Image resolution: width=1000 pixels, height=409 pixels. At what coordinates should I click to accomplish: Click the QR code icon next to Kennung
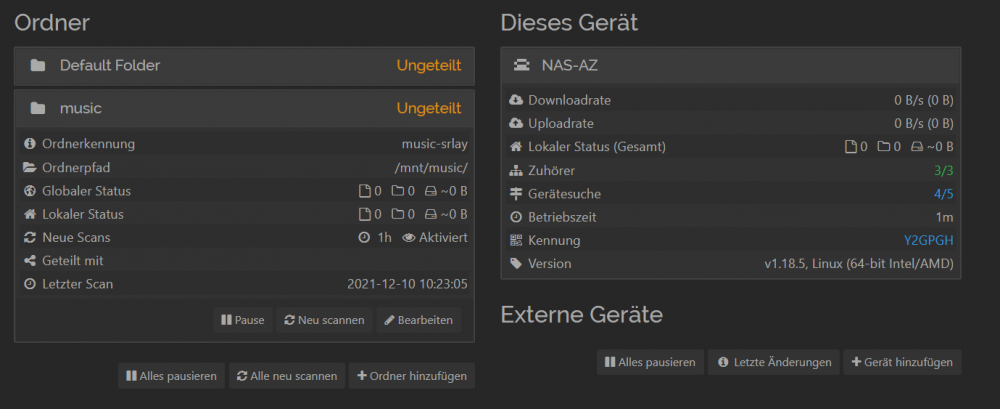click(516, 241)
